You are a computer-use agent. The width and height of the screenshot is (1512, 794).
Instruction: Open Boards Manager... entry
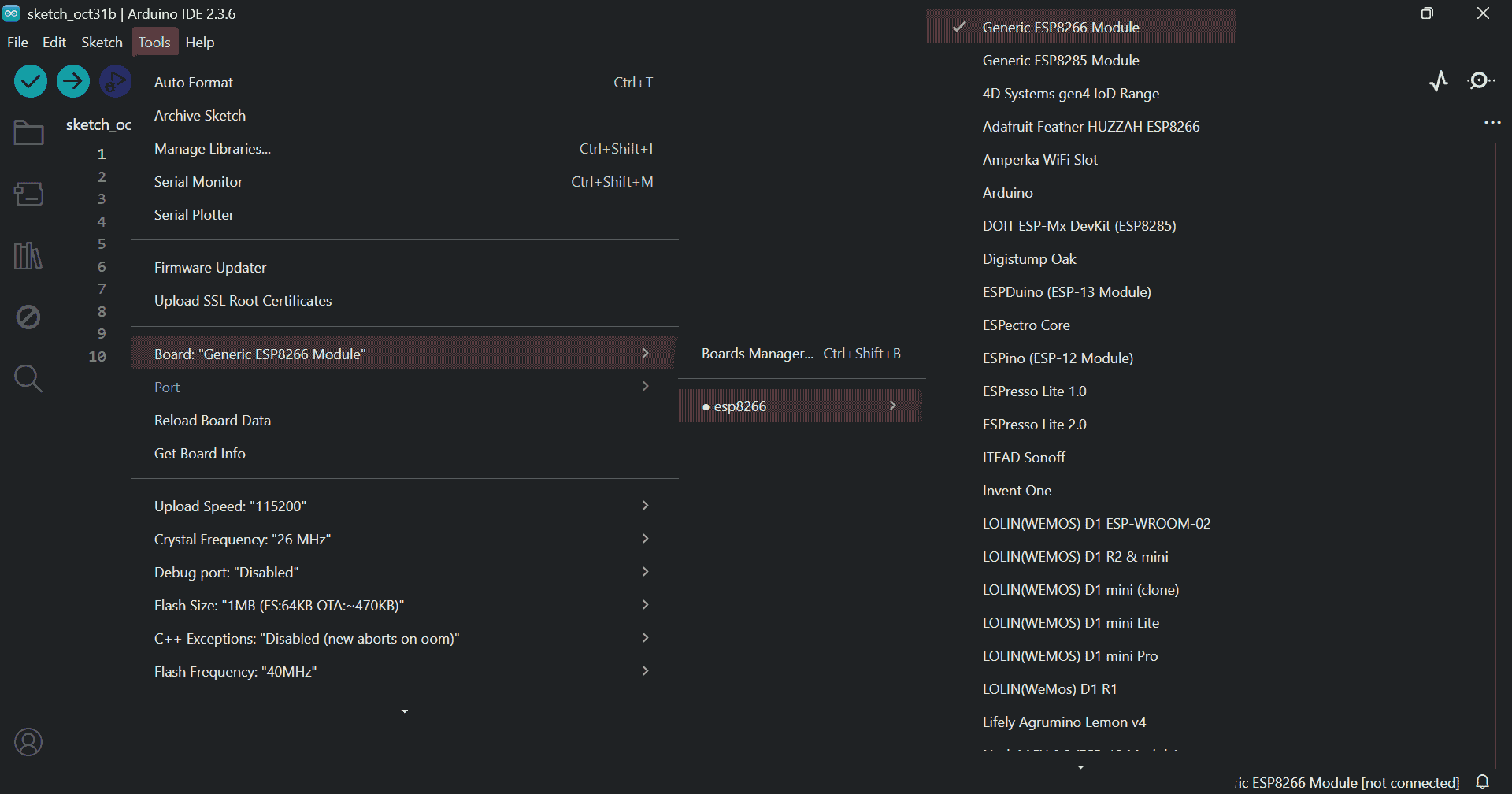[757, 354]
